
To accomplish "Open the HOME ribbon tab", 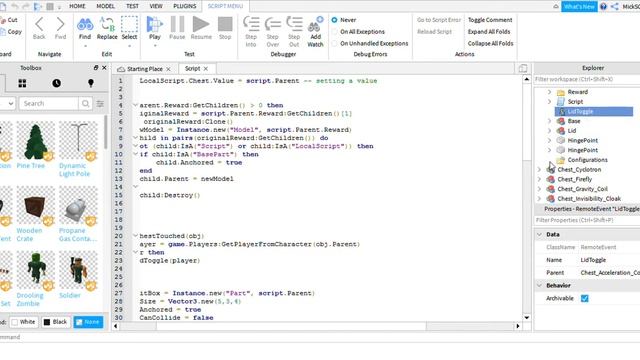I will pyautogui.click(x=77, y=6).
